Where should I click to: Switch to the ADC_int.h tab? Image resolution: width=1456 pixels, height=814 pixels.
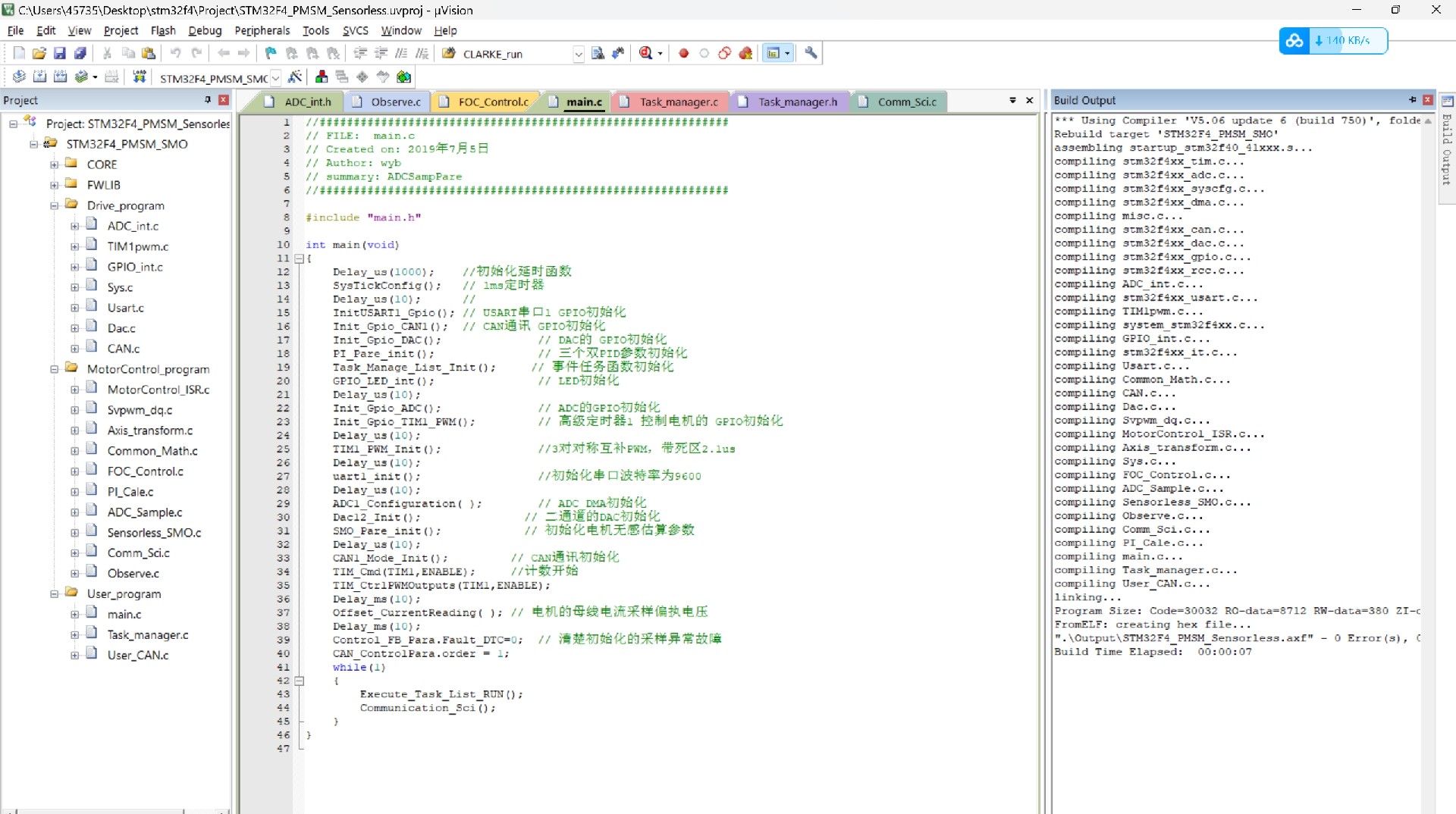pyautogui.click(x=300, y=102)
